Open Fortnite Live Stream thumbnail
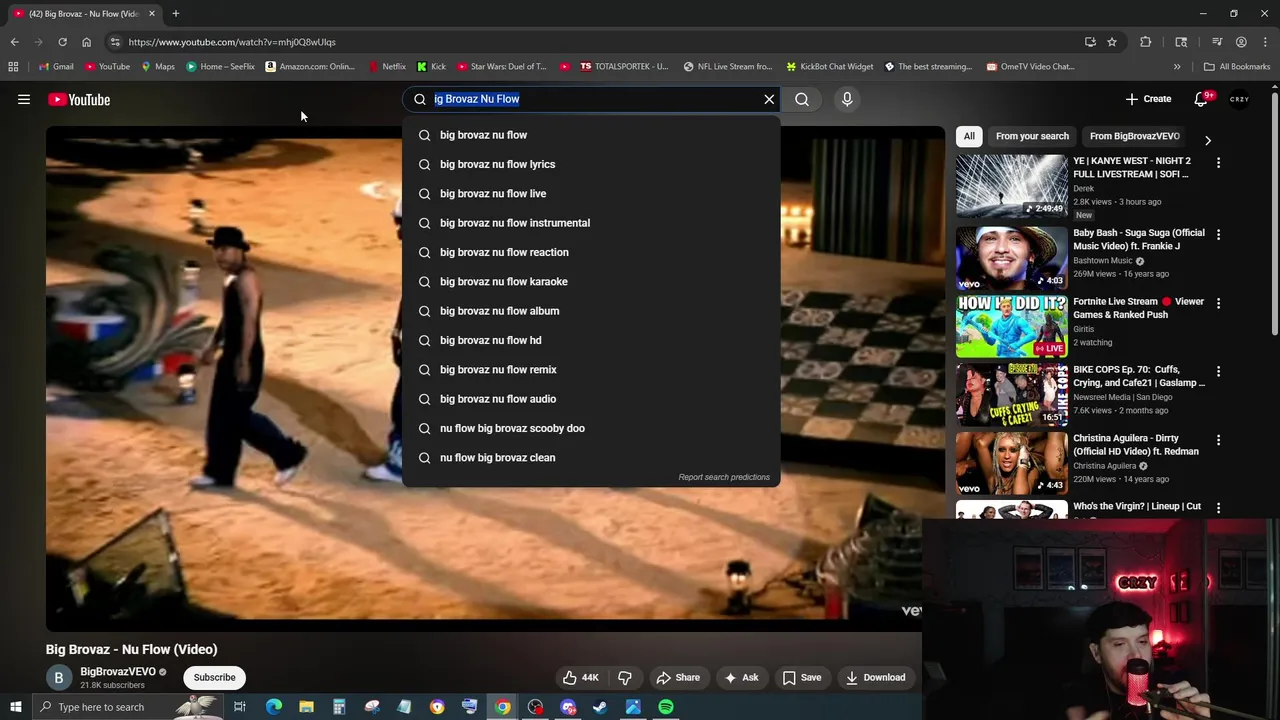This screenshot has height=720, width=1280. coord(1011,326)
